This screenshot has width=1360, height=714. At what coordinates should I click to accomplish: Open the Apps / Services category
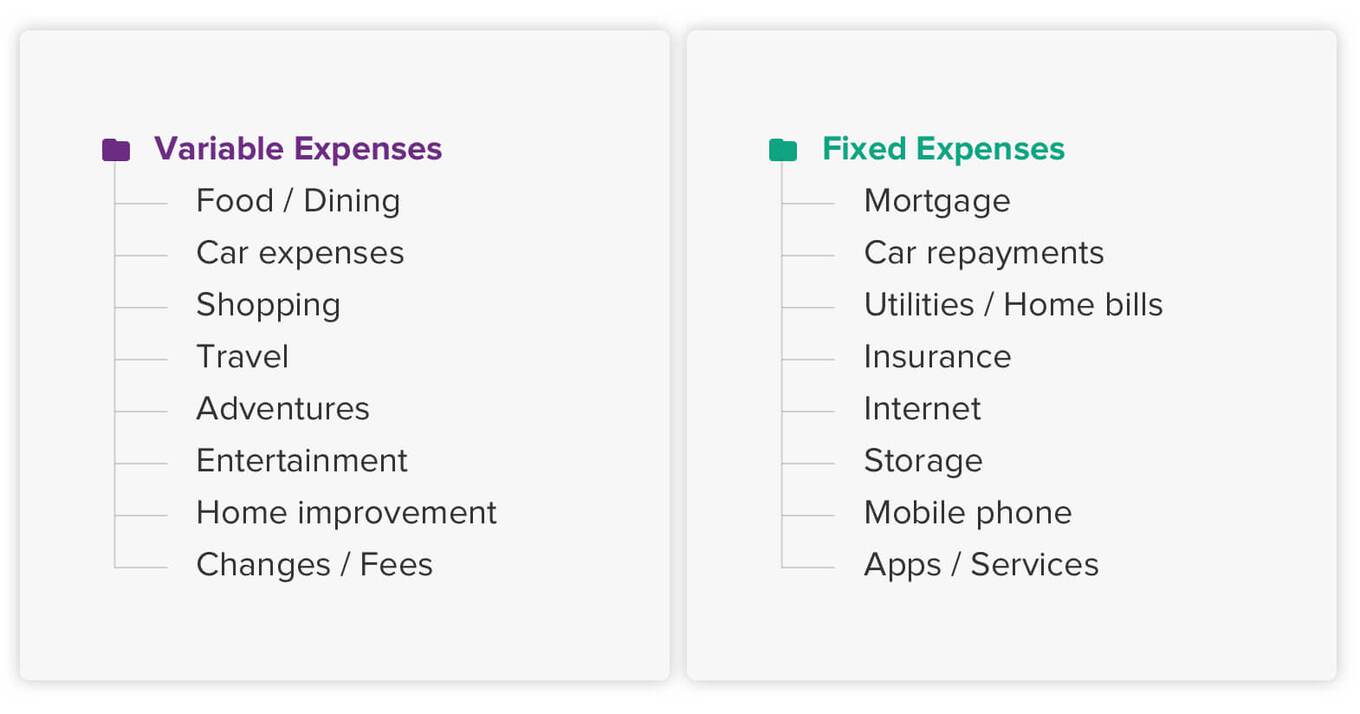click(981, 565)
